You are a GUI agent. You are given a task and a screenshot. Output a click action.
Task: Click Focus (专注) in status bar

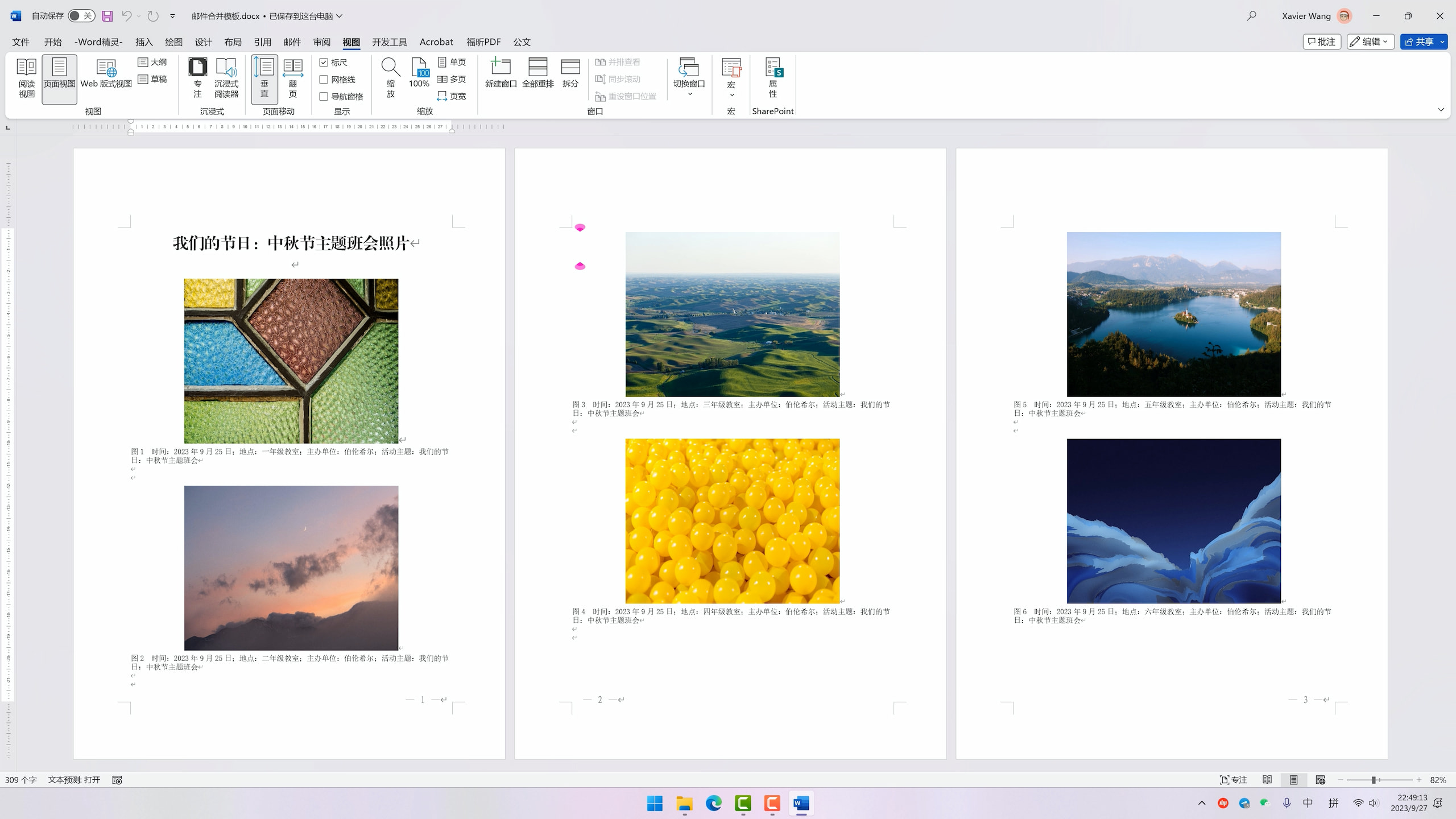[x=1233, y=780]
